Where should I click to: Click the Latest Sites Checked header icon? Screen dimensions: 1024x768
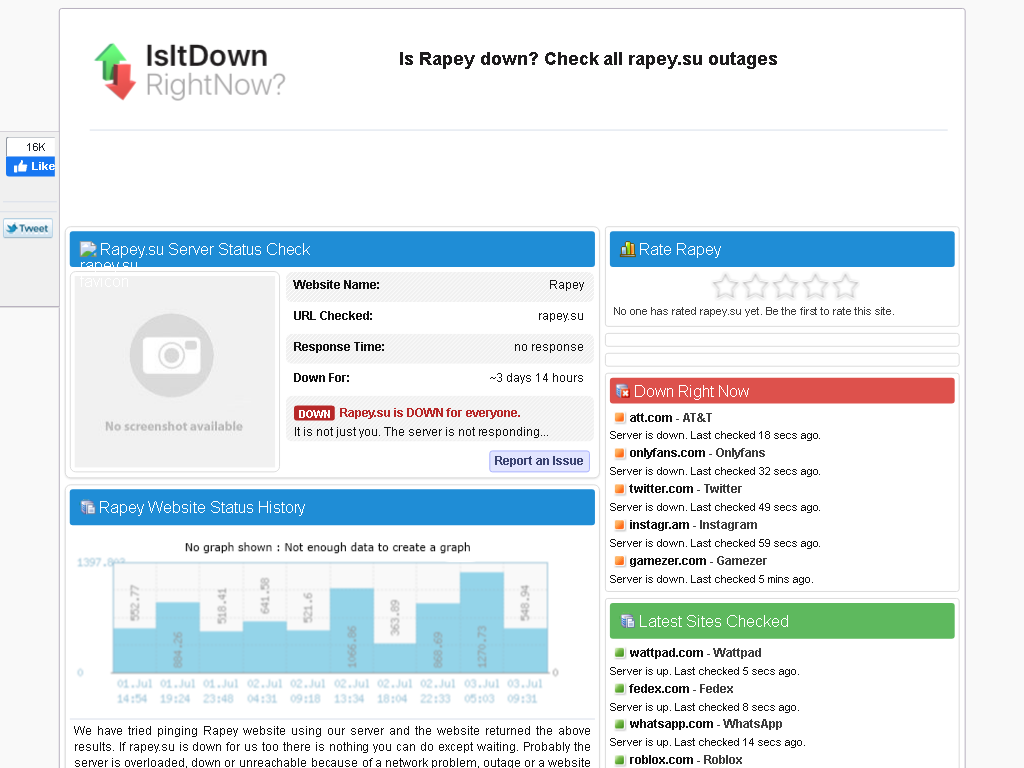(x=627, y=621)
